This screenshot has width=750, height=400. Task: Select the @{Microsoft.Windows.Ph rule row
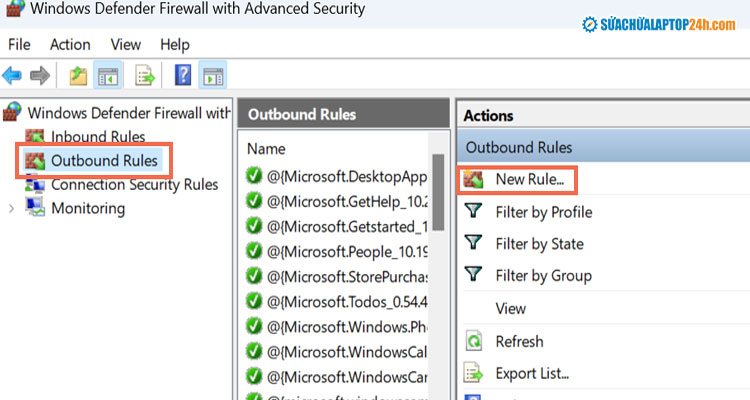(x=336, y=327)
